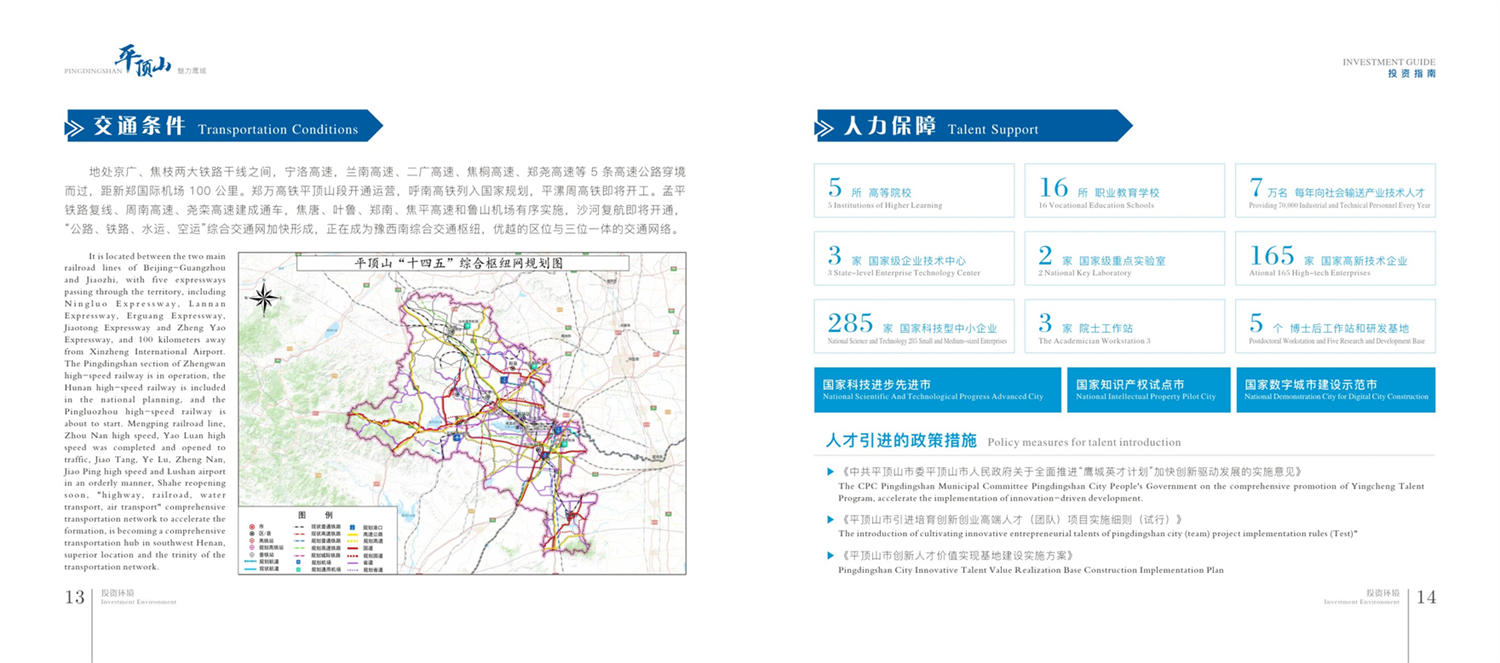Click the 165 家 国家高新技术企业 box
The image size is (1500, 663).
1335,258
